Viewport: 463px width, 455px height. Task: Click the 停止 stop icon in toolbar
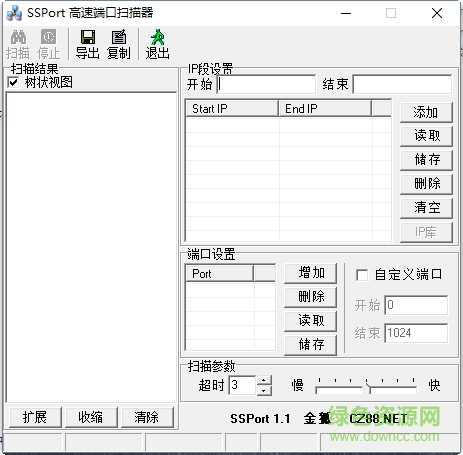(49, 37)
